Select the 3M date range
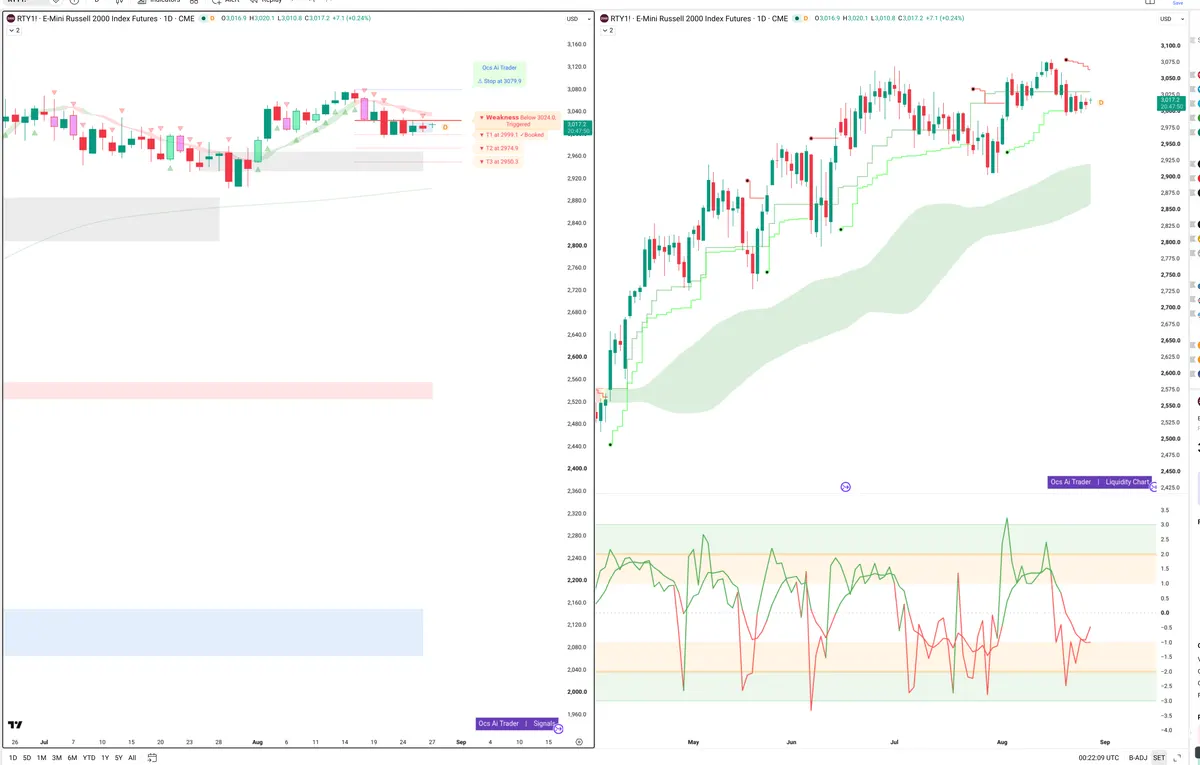 click(57, 758)
